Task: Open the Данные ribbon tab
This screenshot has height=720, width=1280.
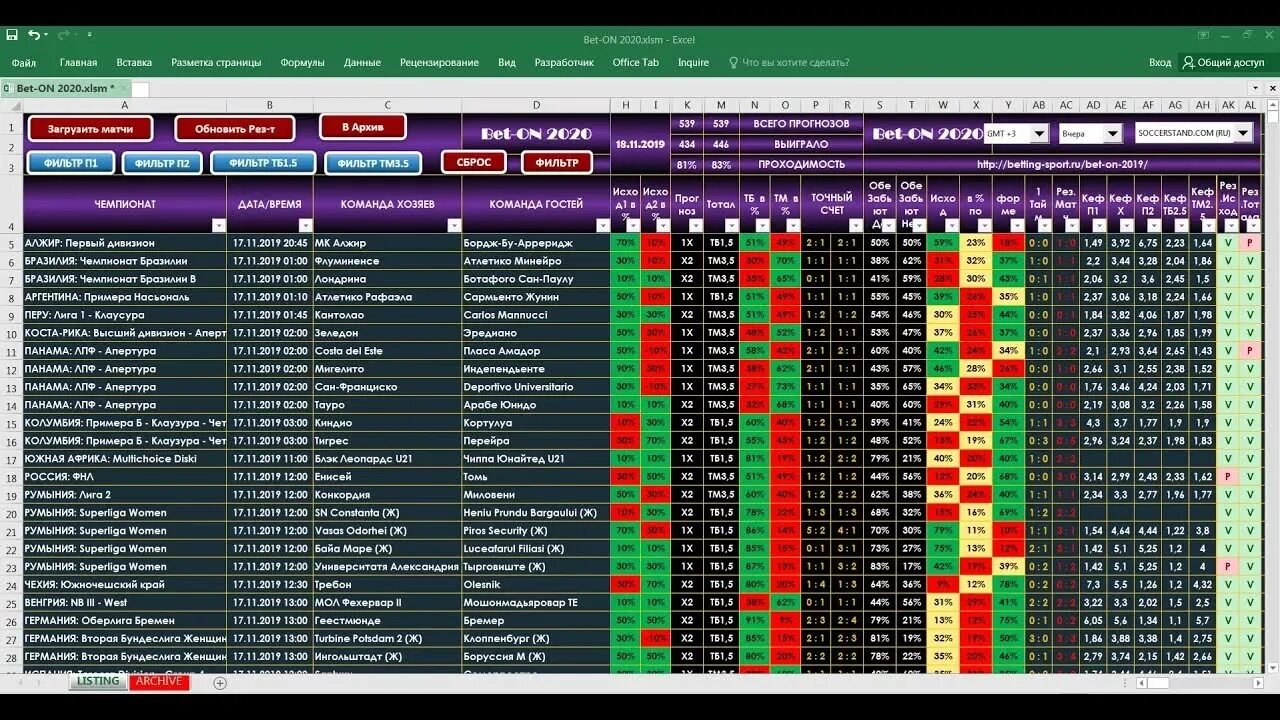Action: [x=362, y=62]
